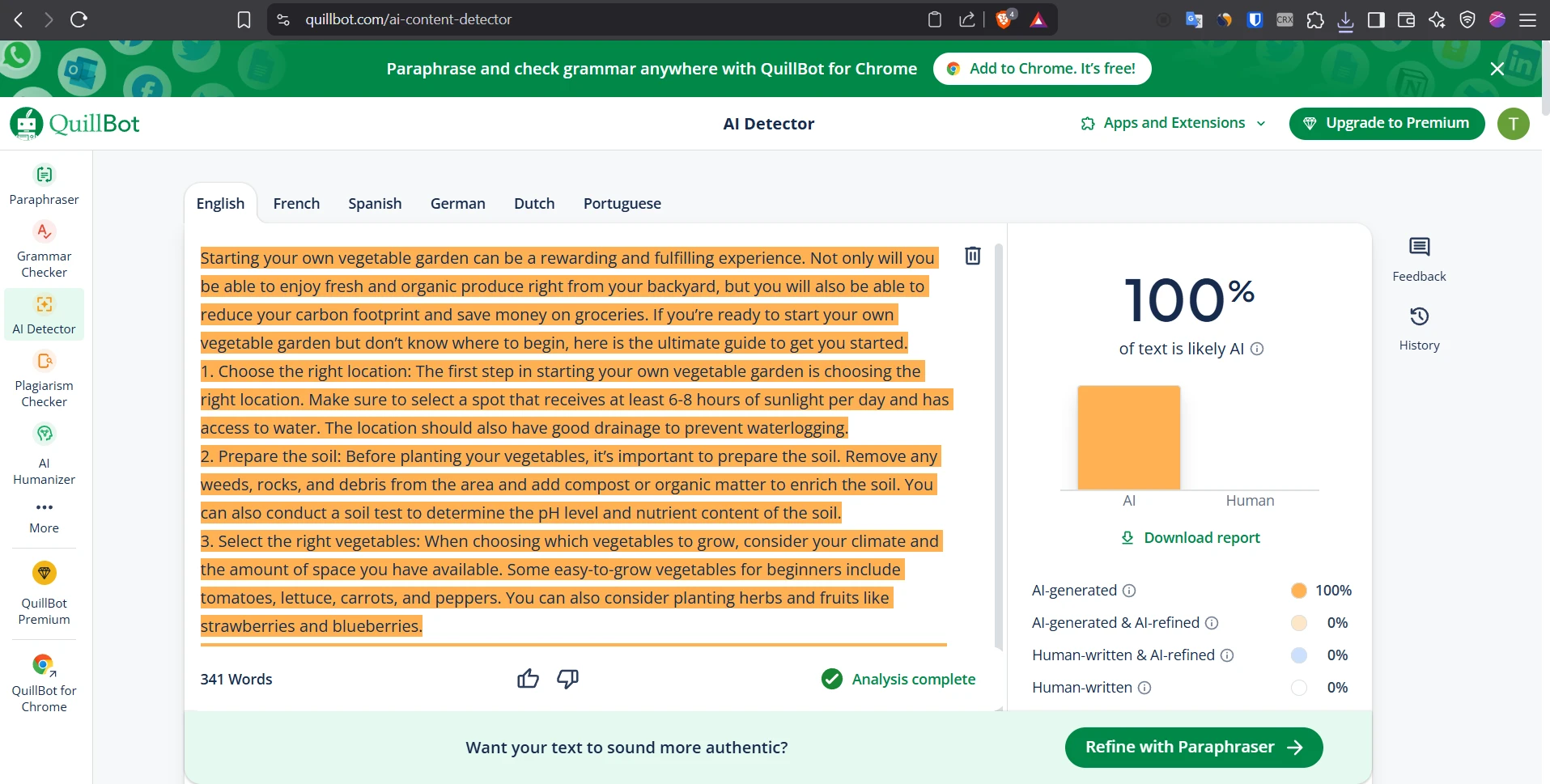Select the English language tab
This screenshot has height=784, width=1550.
tap(220, 203)
